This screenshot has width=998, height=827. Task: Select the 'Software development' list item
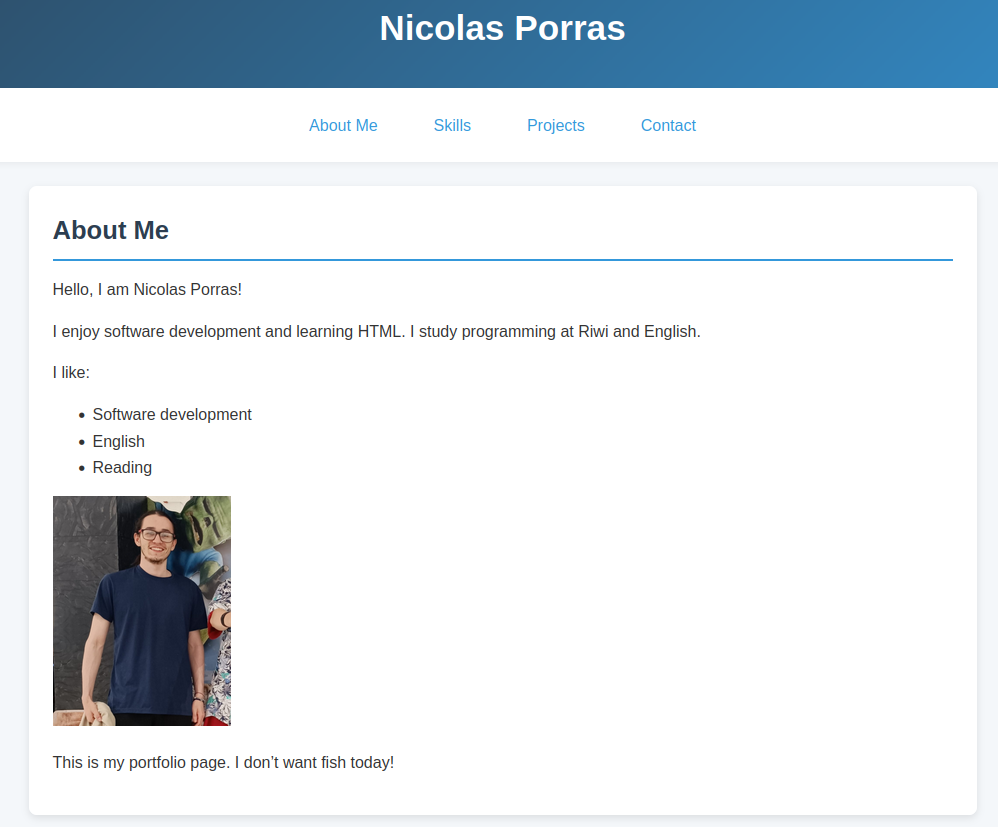pyautogui.click(x=172, y=414)
